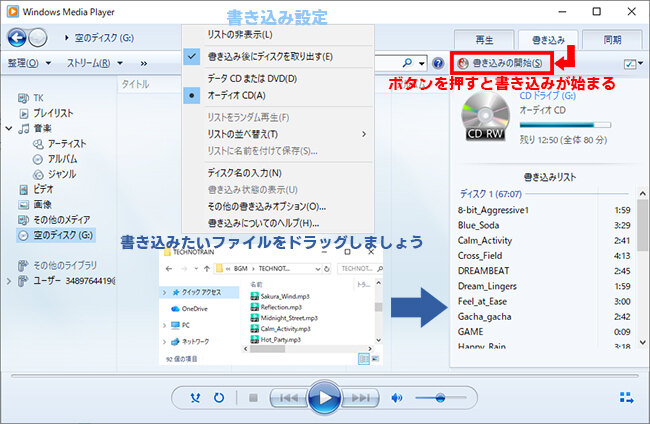Click the Play button
This screenshot has width=650, height=424.
pyautogui.click(x=325, y=398)
